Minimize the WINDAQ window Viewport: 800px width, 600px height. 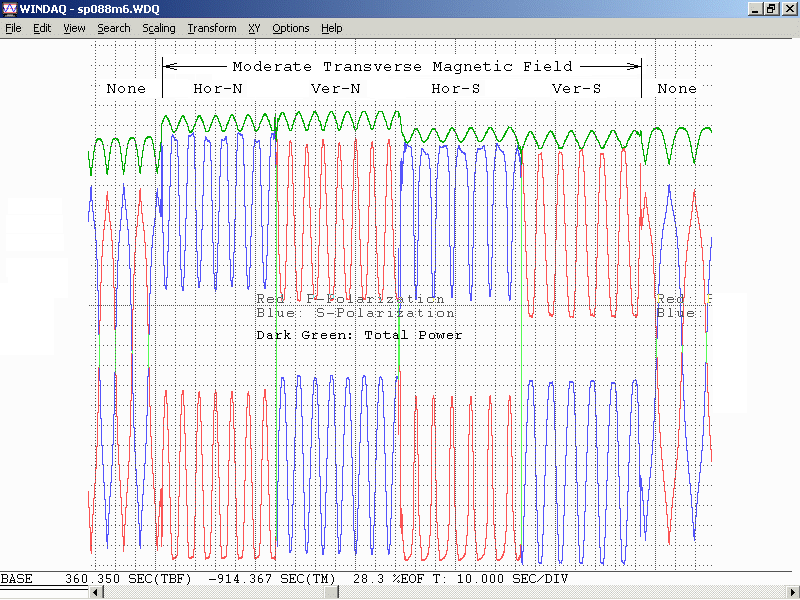pyautogui.click(x=755, y=9)
